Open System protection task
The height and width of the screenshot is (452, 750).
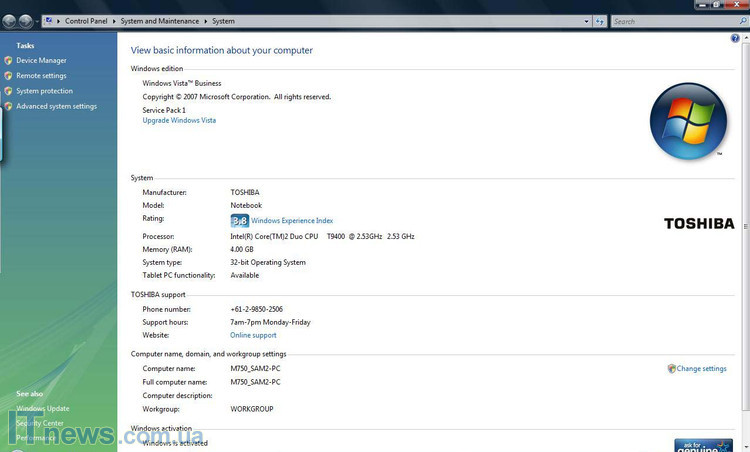pyautogui.click(x=44, y=91)
